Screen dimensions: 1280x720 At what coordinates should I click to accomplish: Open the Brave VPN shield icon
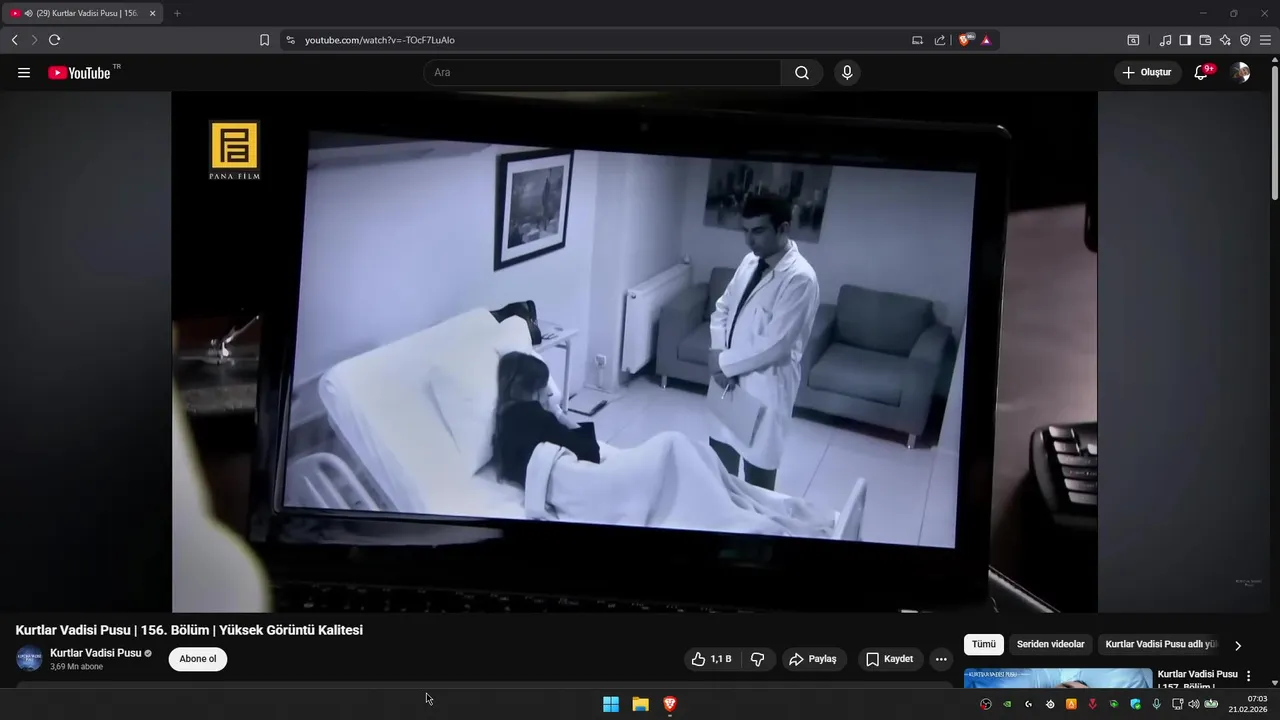click(x=1245, y=40)
